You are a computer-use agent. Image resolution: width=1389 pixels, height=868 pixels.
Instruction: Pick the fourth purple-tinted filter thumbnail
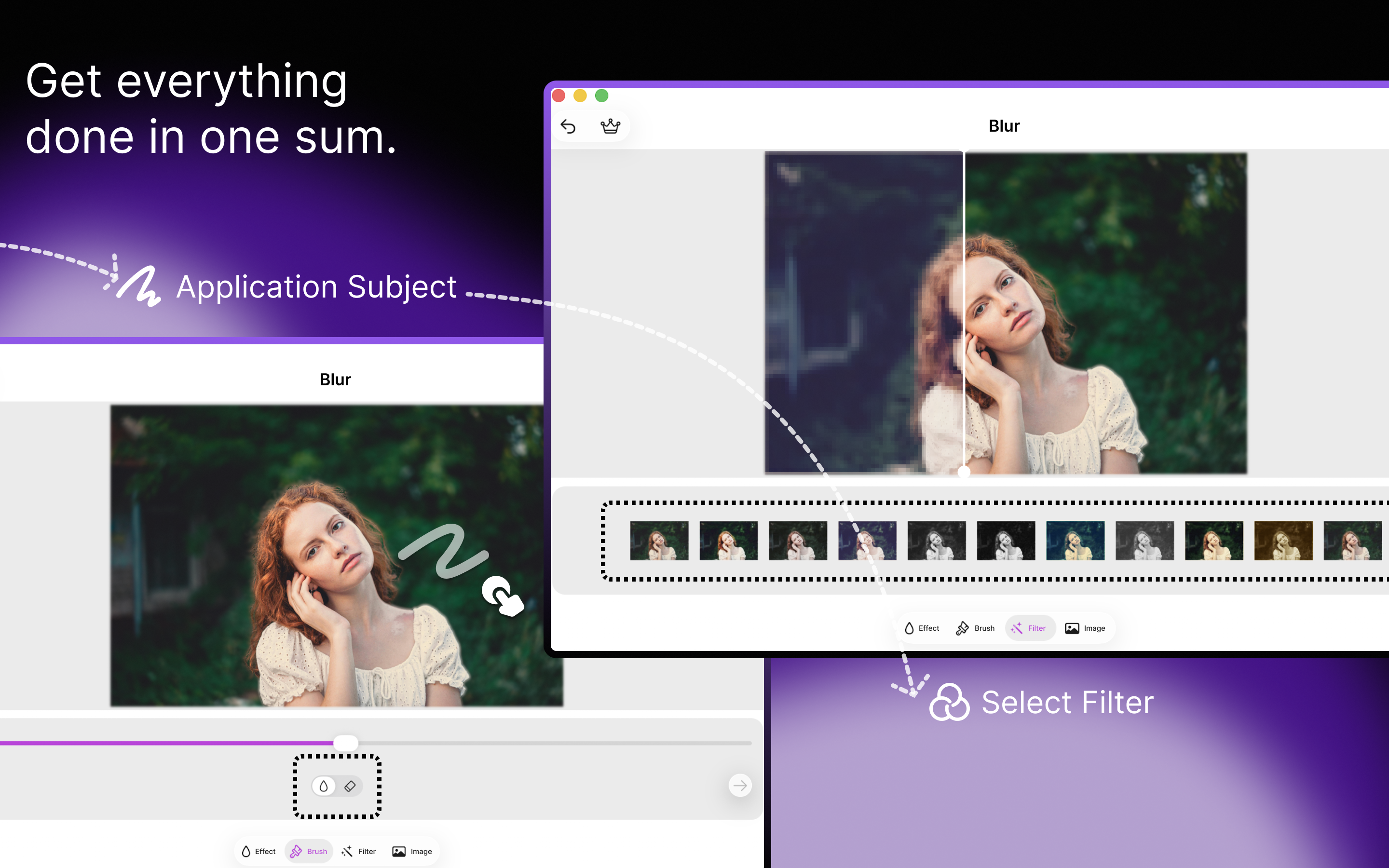point(867,541)
